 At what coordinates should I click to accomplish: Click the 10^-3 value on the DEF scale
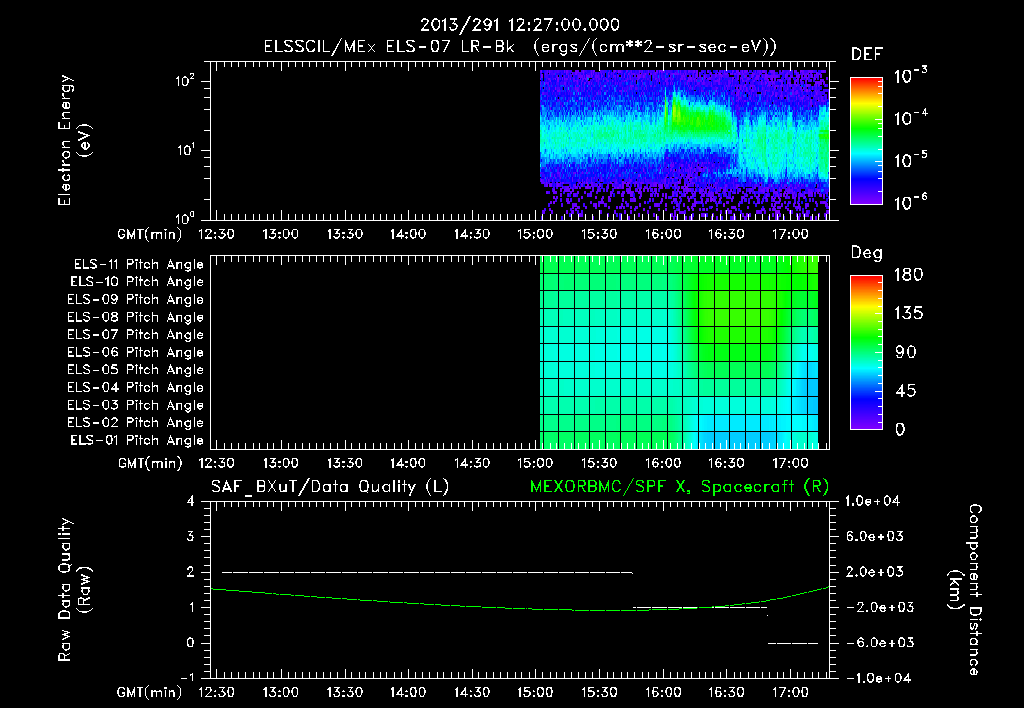click(x=910, y=75)
